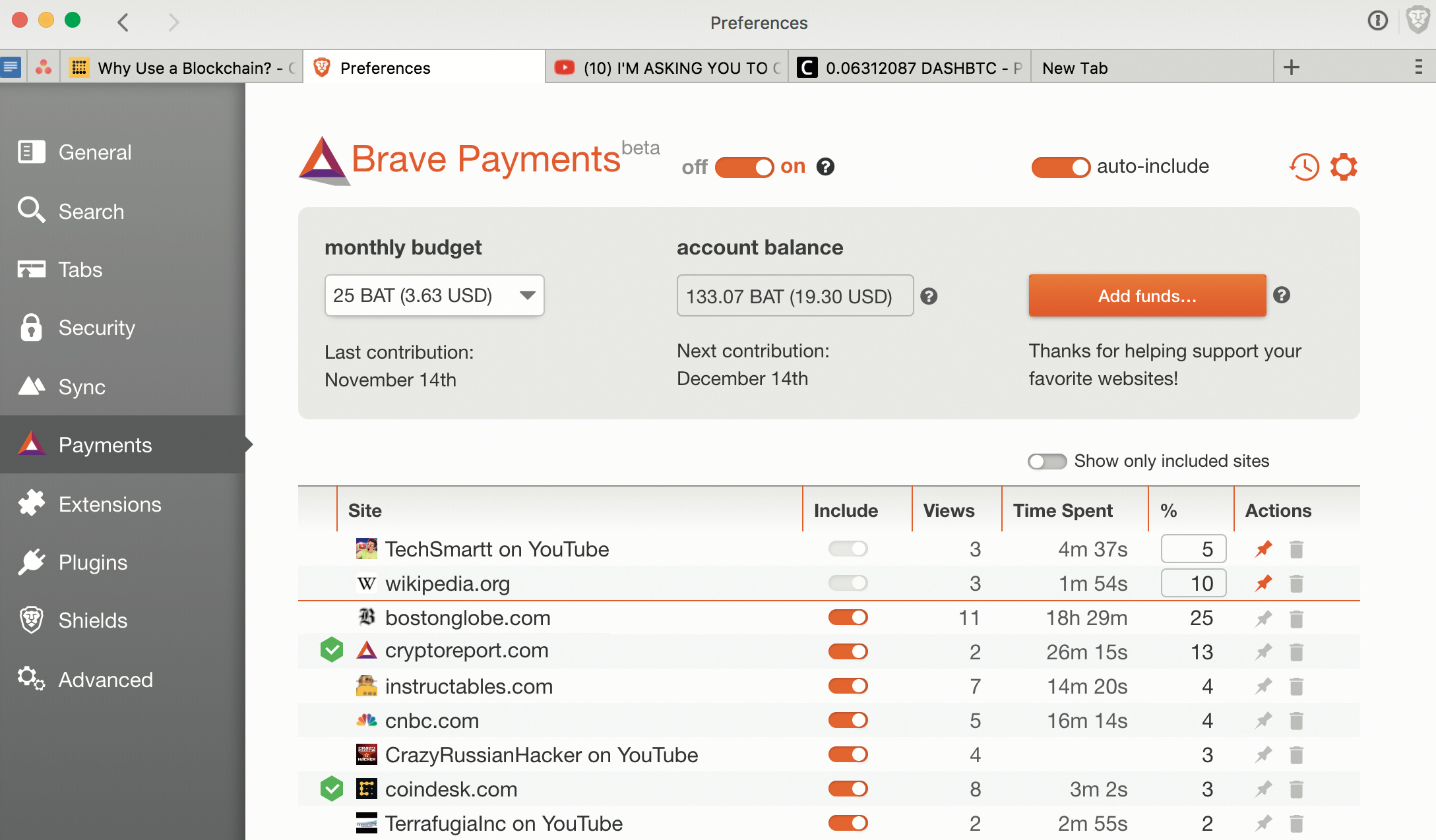Exclude cnbc.com with its Include toggle
Screen dimensions: 1436x840
pyautogui.click(x=848, y=721)
